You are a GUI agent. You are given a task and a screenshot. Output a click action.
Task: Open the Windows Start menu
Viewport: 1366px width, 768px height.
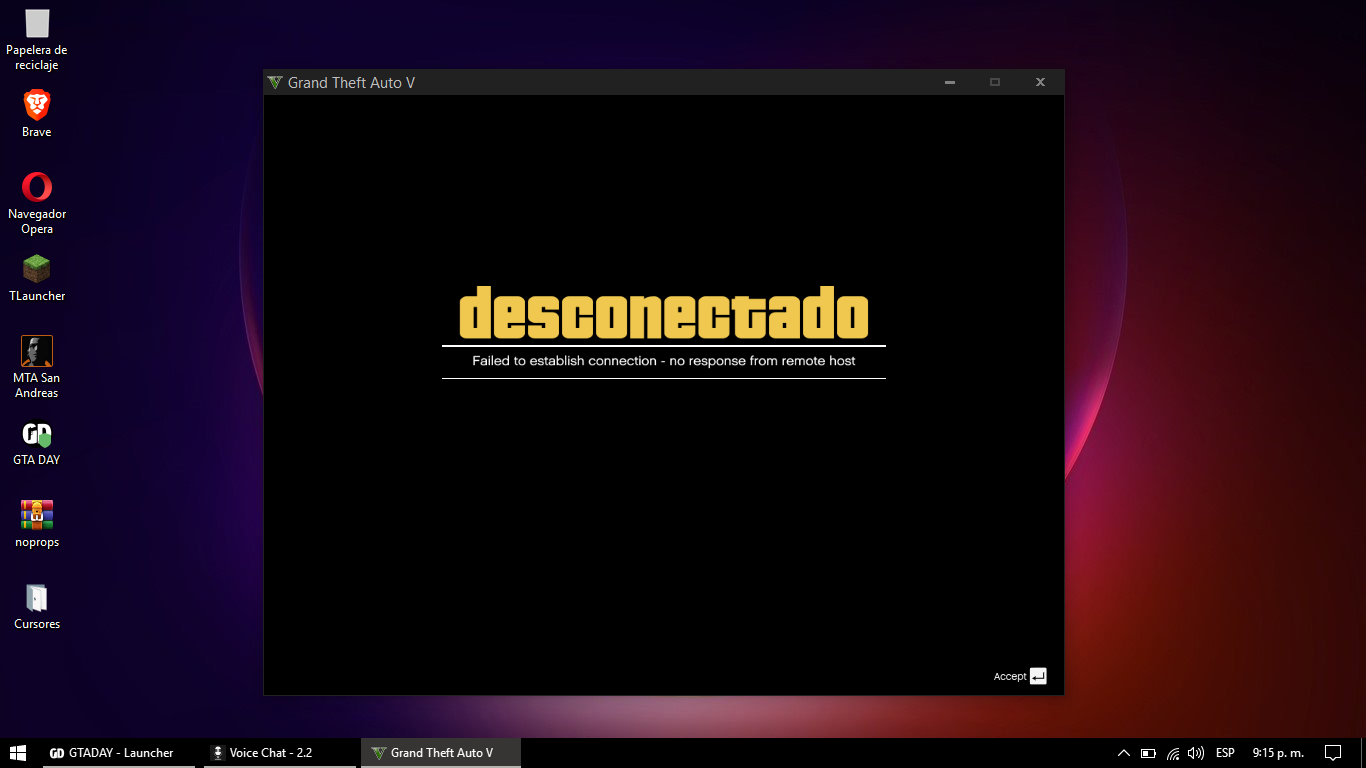[x=18, y=753]
